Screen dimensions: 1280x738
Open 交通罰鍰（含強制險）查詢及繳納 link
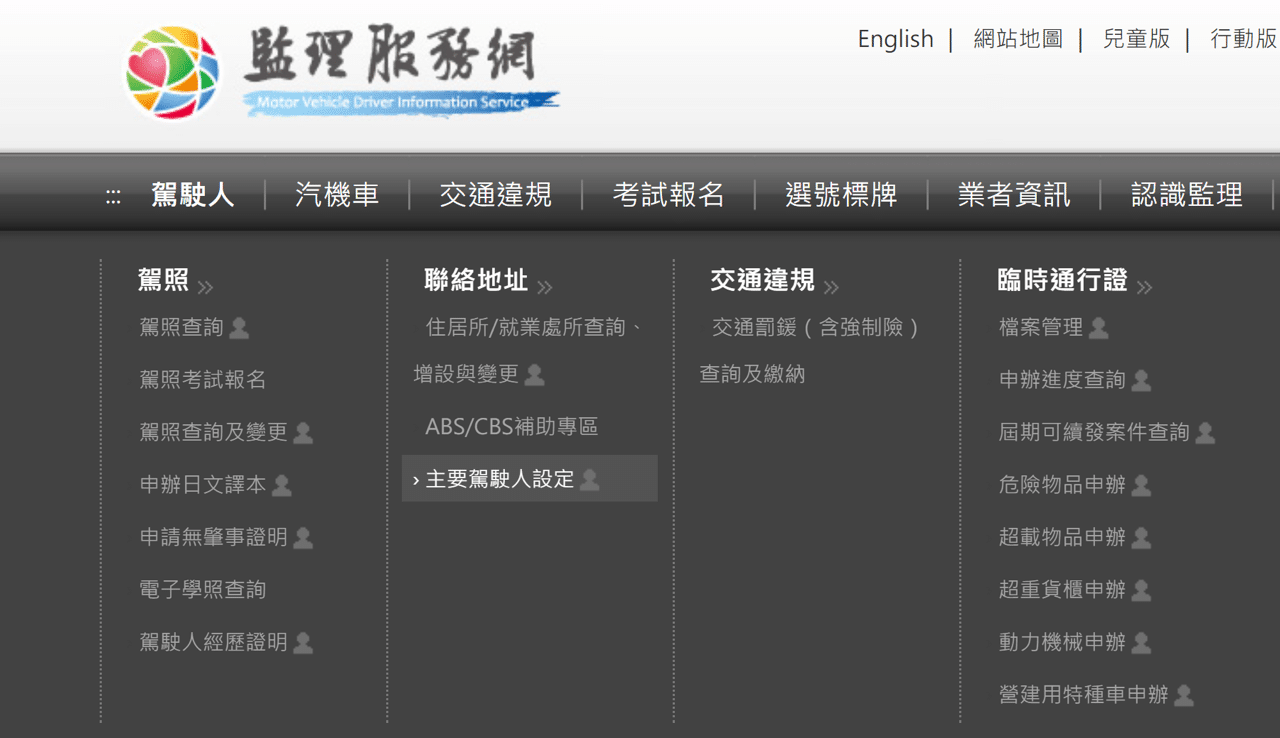coord(811,351)
